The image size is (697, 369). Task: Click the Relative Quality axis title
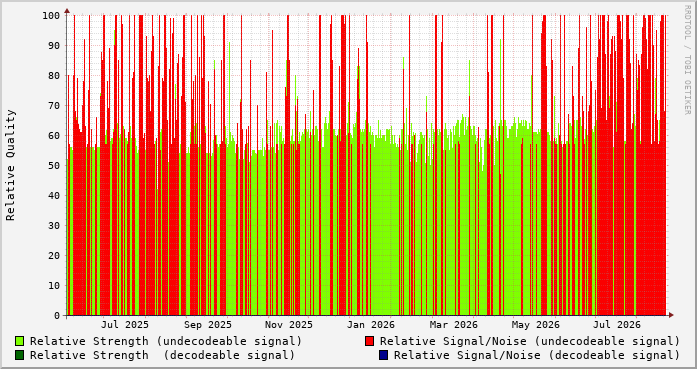(11, 165)
